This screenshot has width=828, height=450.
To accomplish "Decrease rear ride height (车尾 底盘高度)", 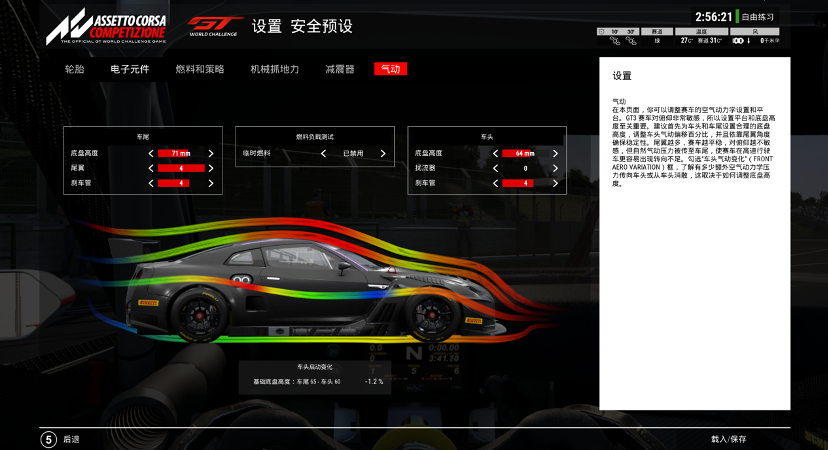I will click(x=151, y=153).
